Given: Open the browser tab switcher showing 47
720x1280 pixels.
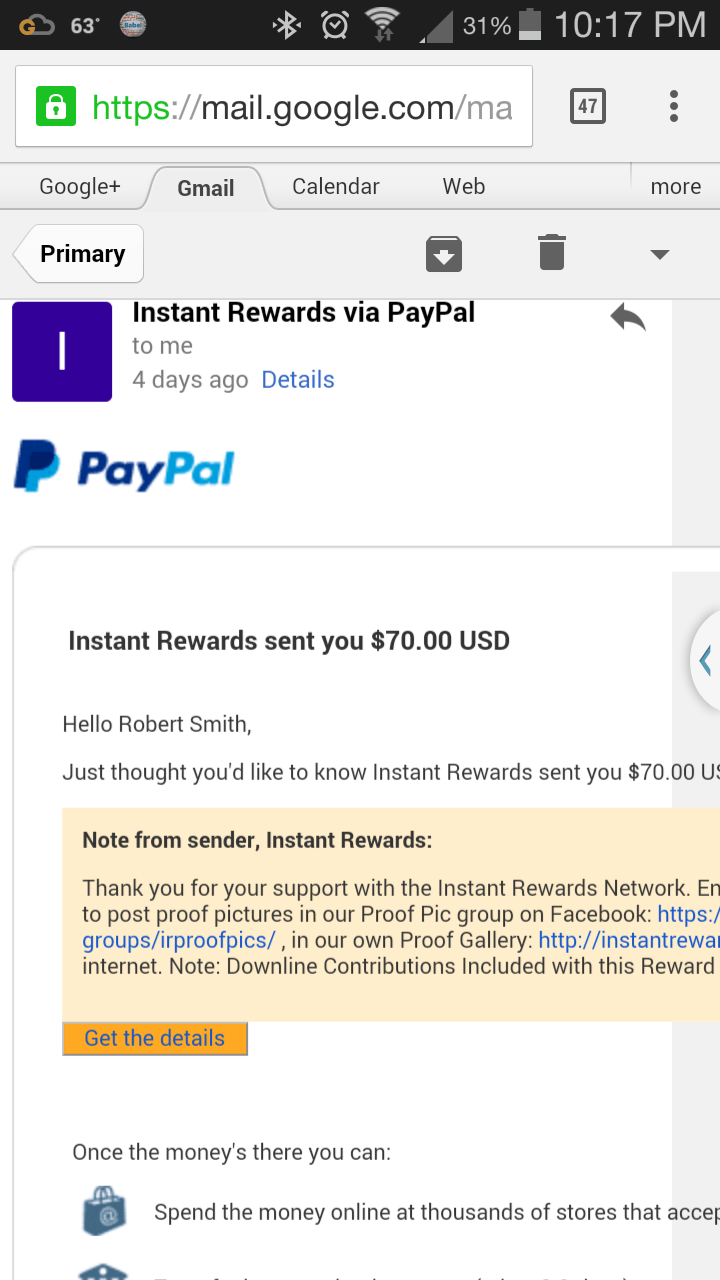Looking at the screenshot, I should click(x=588, y=106).
